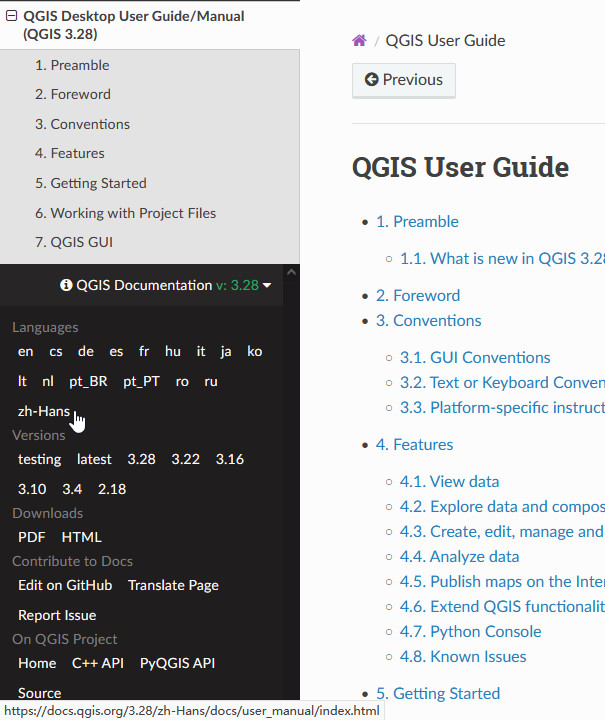Open 3.2. Text or Keyboard Conventions

(x=502, y=382)
